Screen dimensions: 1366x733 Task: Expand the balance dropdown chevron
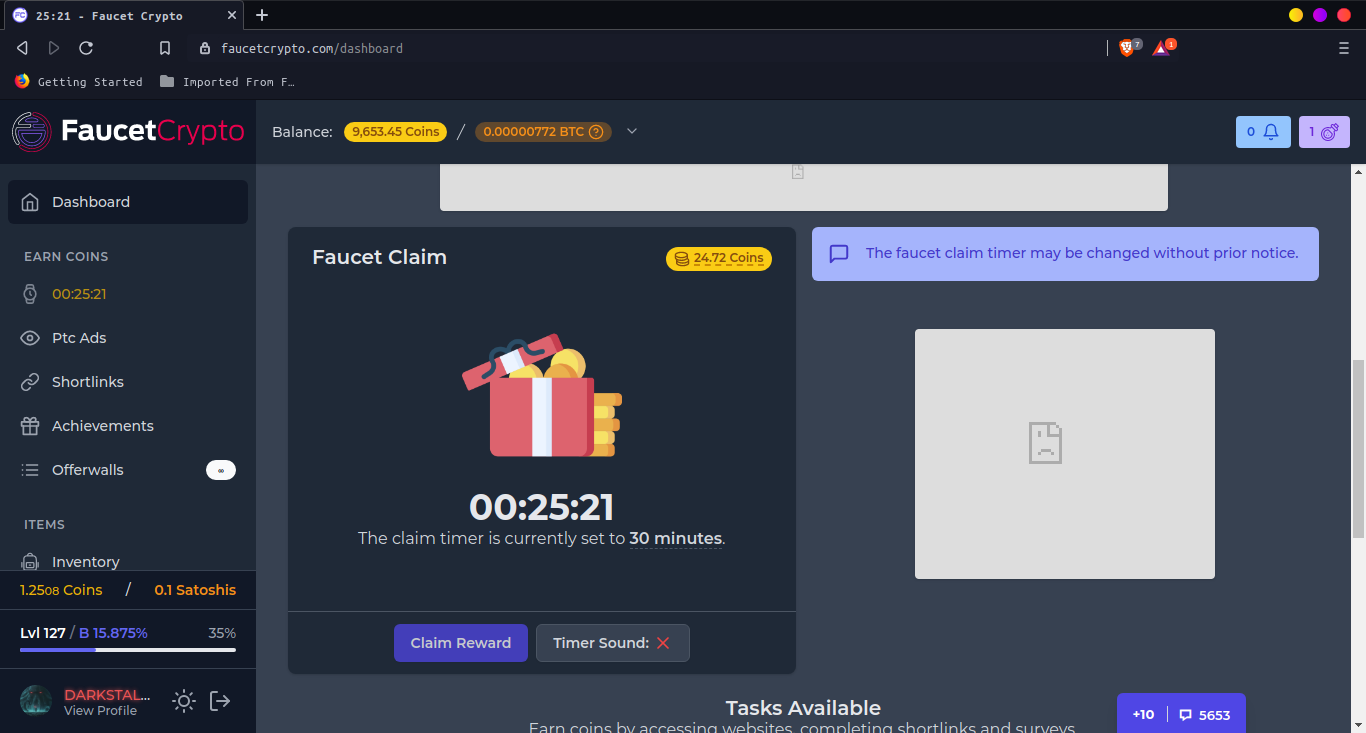coord(631,131)
